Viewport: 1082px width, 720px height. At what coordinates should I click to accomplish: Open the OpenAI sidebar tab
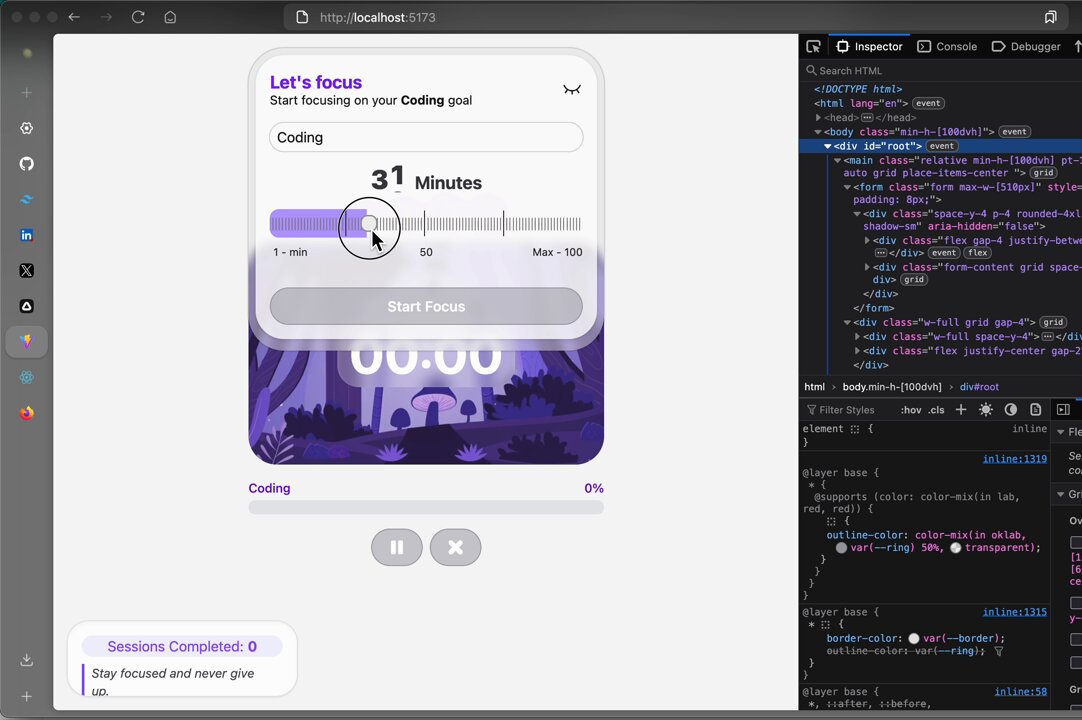click(26, 128)
